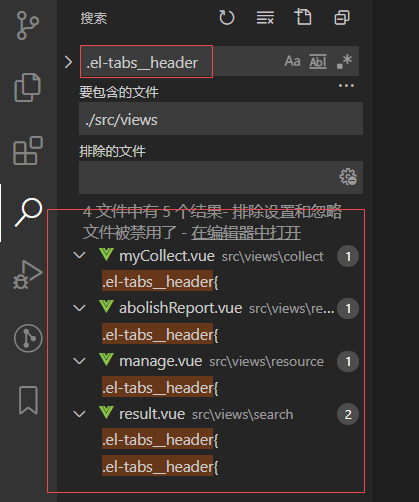Open the Source Control view
This screenshot has width=419, height=502.
[x=28, y=25]
